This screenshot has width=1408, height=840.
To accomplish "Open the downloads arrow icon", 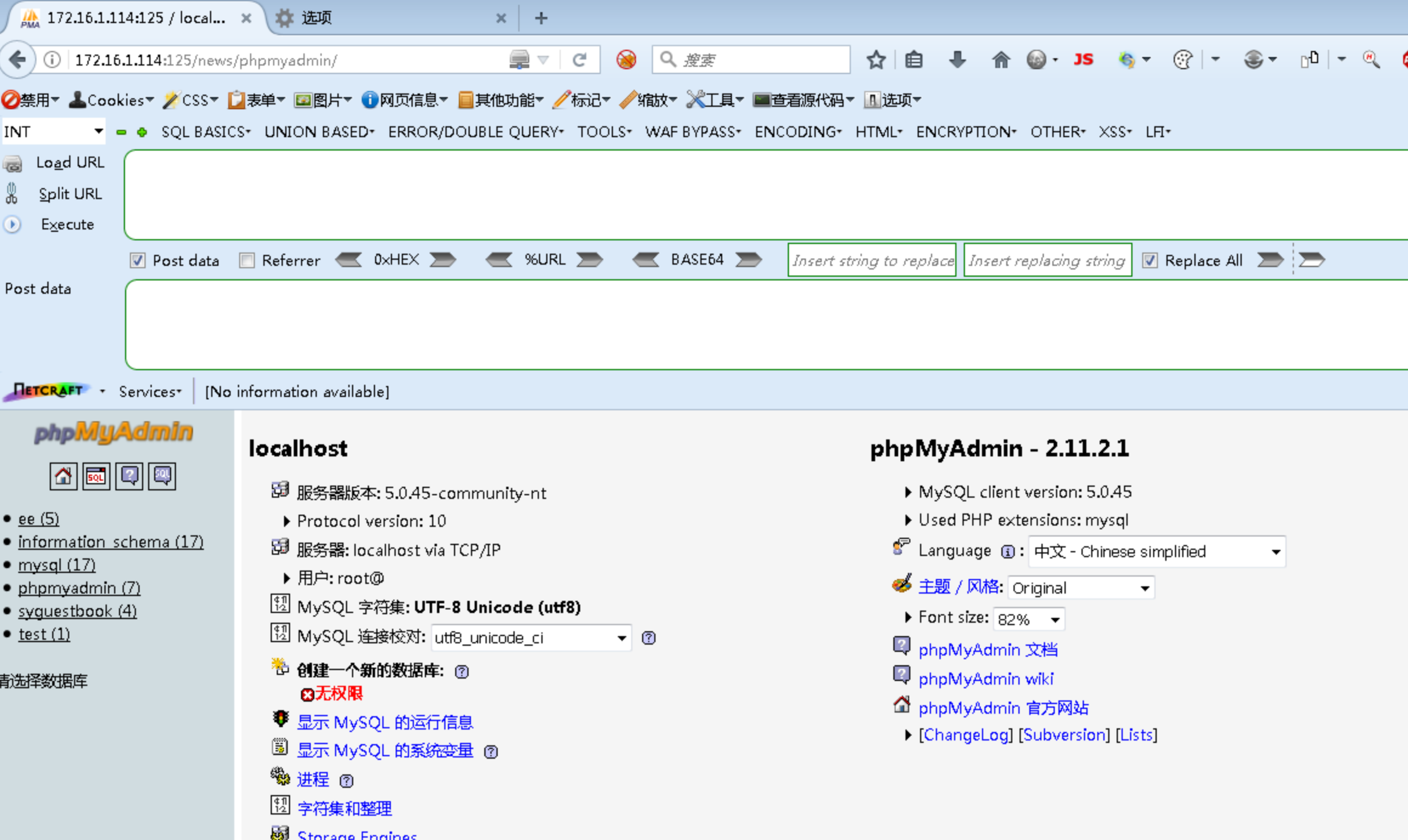I will click(x=957, y=59).
